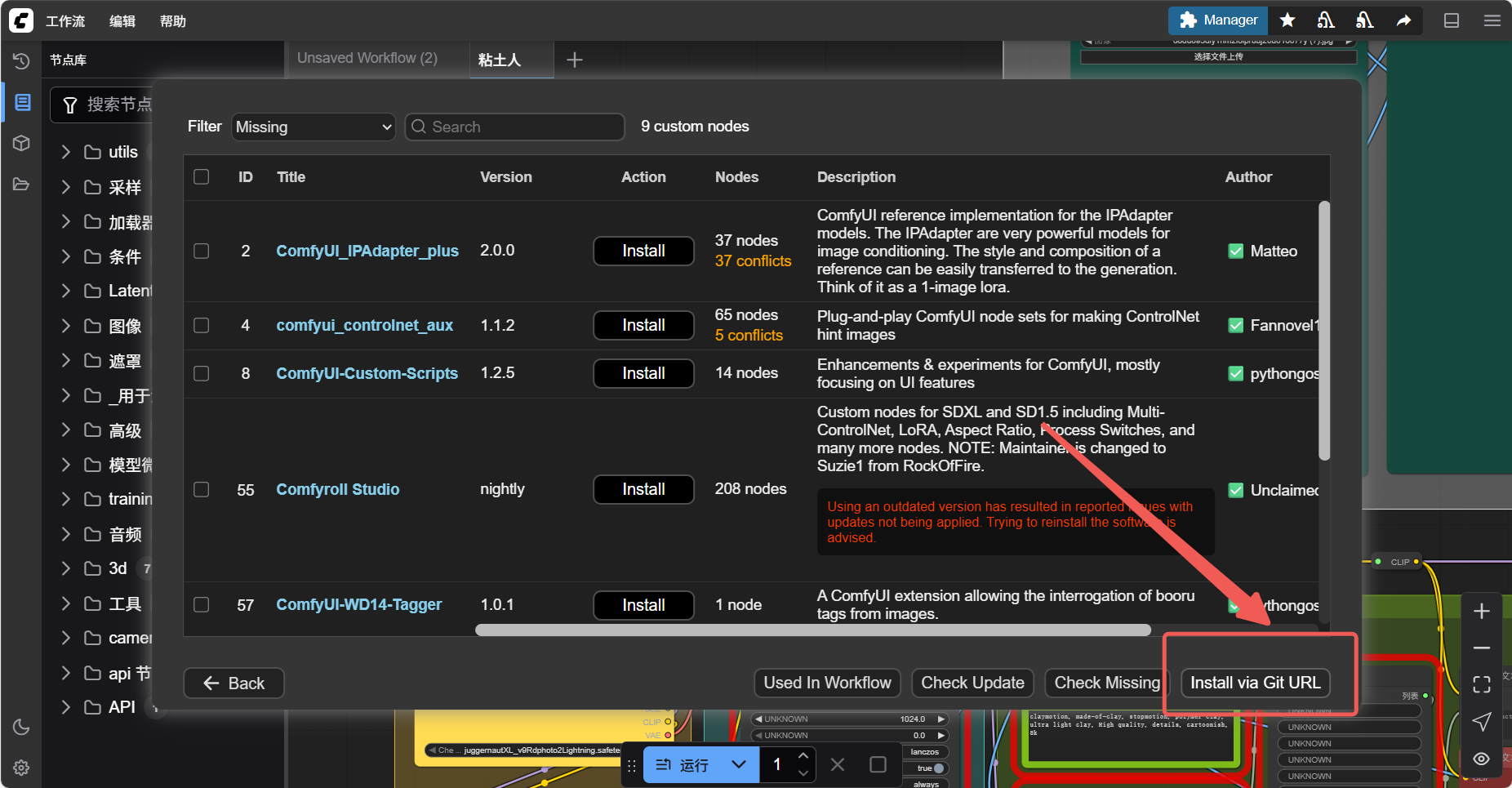
Task: Install comfyui_controlnet_aux node
Action: coord(643,325)
